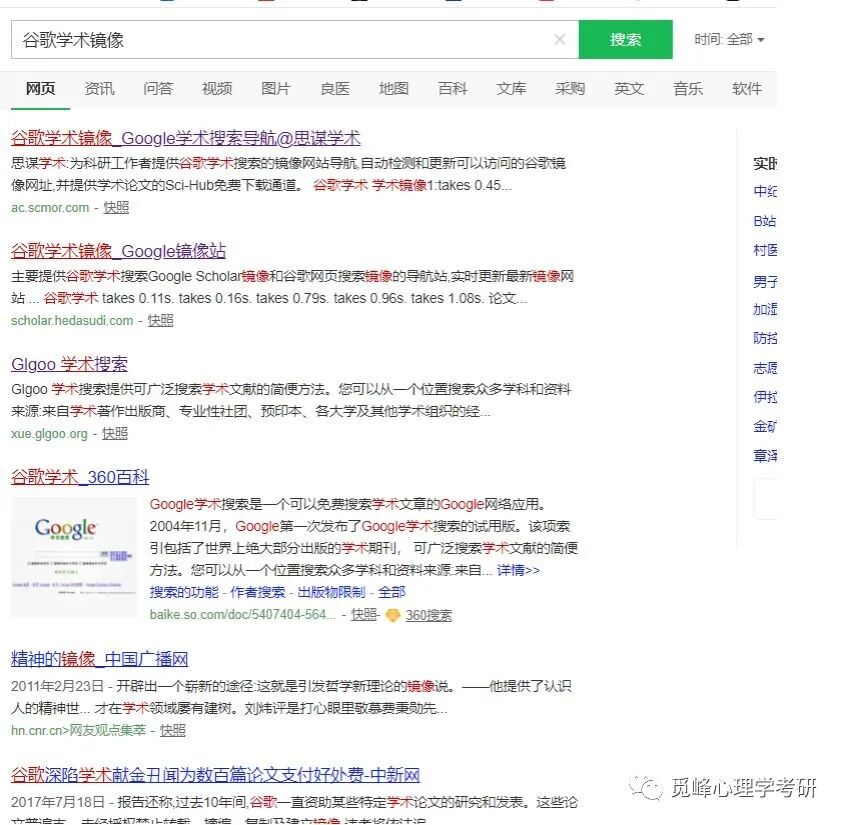Open the 图片 tab

276,88
